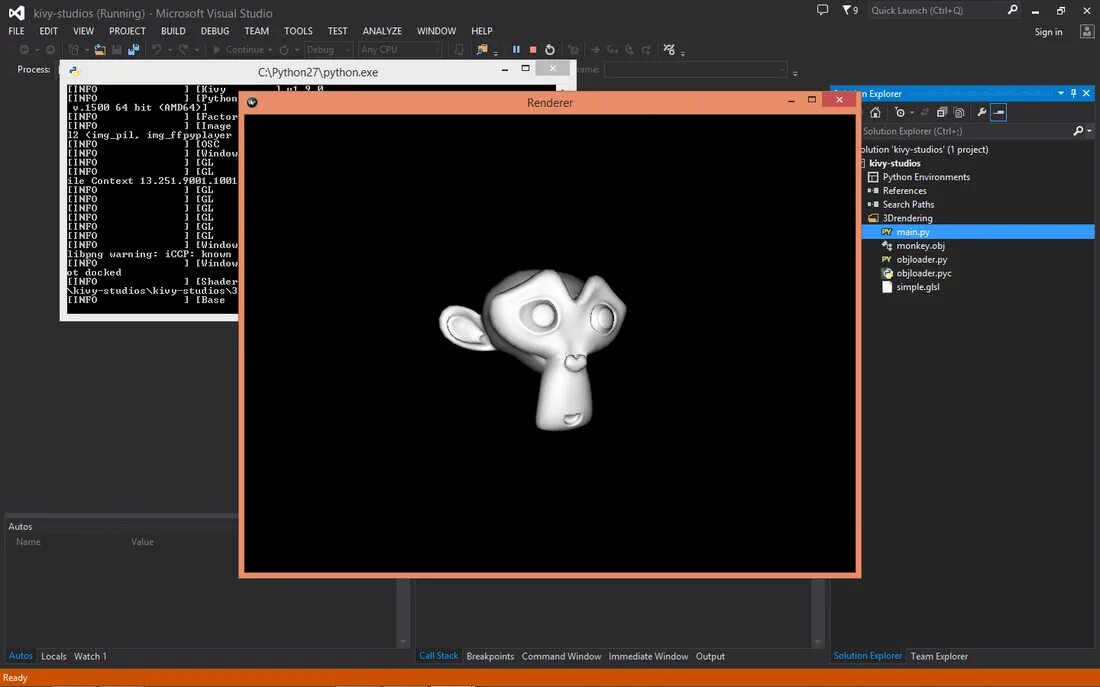Click the account avatar icon
The height and width of the screenshot is (687, 1100).
click(1087, 32)
